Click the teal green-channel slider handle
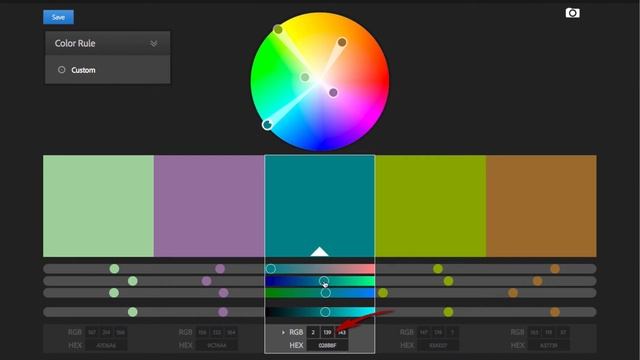This screenshot has height=360, width=640. pos(324,281)
